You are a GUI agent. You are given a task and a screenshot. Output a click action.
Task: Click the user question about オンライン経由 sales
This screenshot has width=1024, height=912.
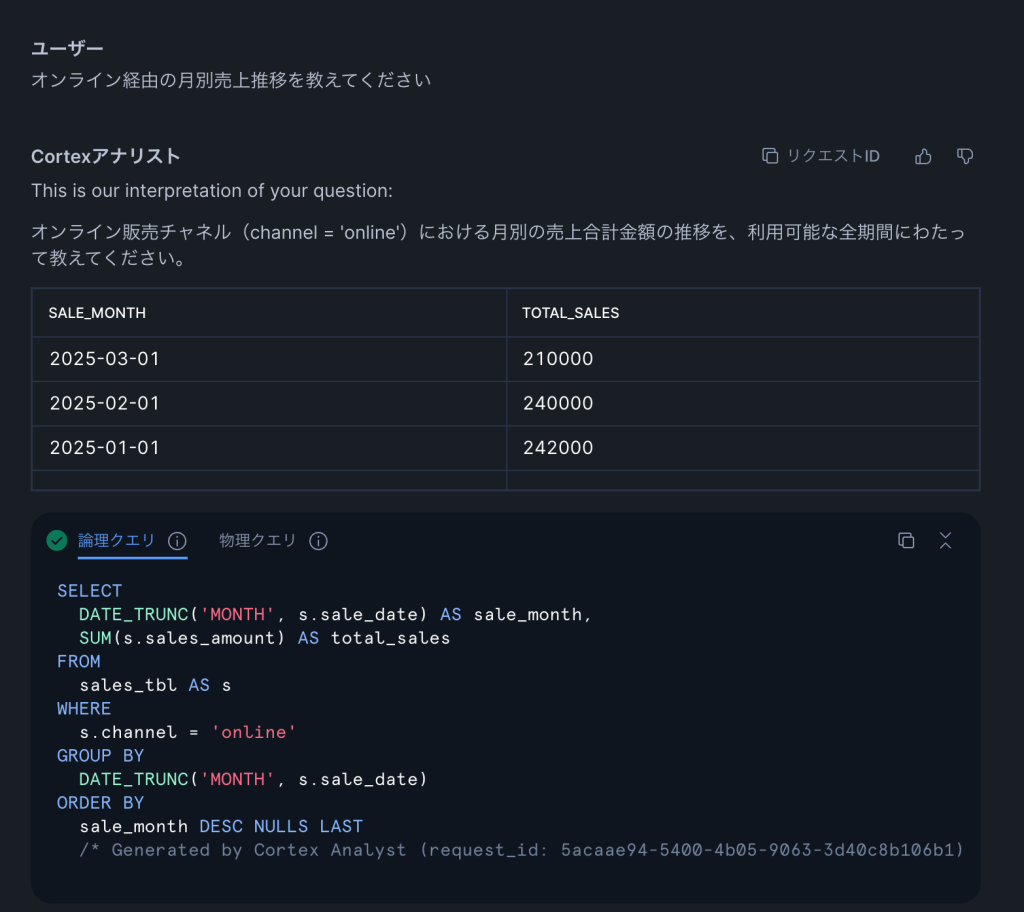pyautogui.click(x=231, y=80)
